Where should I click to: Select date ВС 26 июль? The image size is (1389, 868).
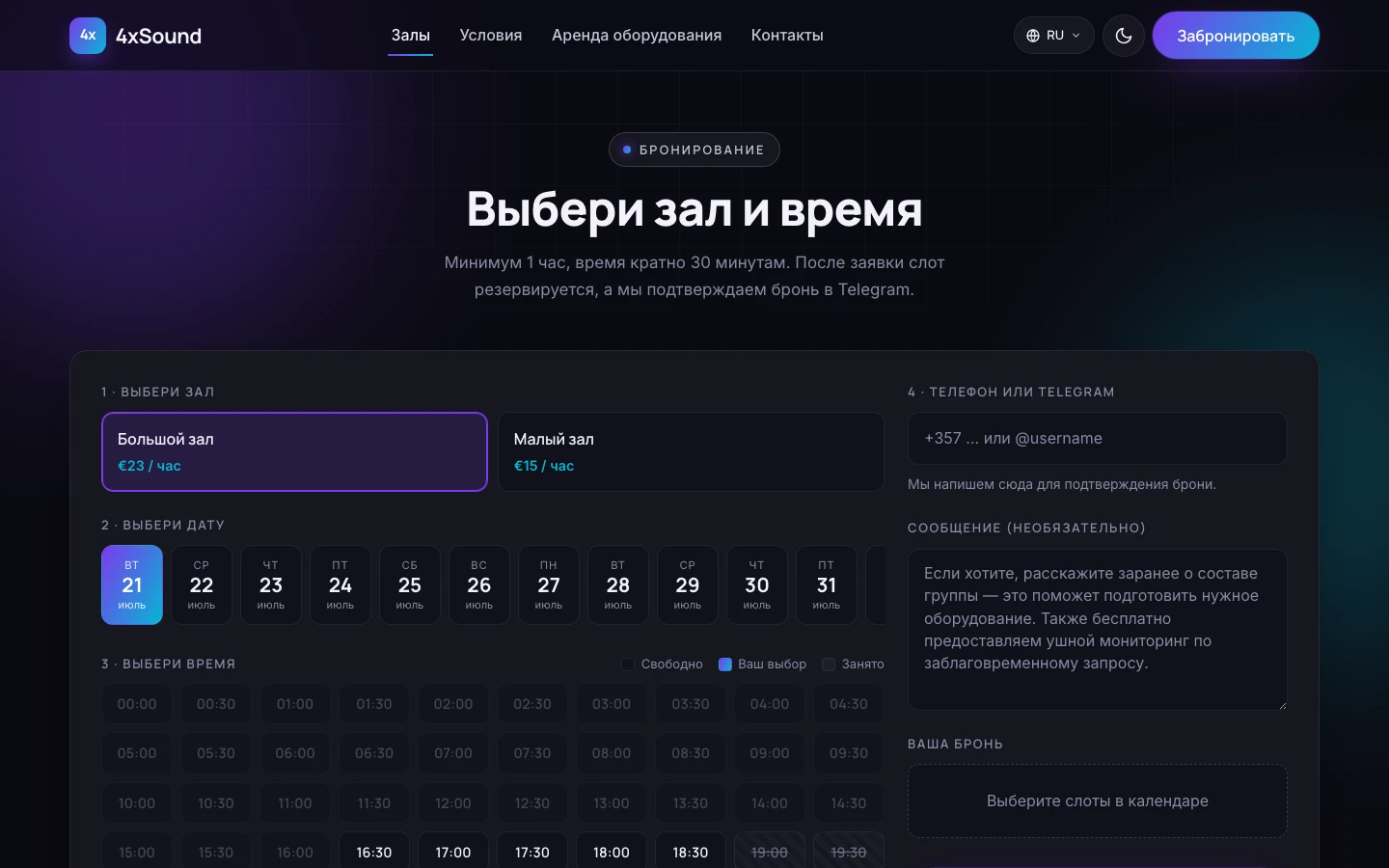[479, 584]
